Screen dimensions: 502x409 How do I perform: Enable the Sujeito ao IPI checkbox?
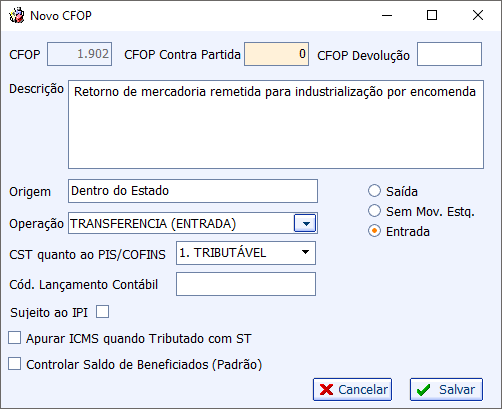[x=102, y=312]
